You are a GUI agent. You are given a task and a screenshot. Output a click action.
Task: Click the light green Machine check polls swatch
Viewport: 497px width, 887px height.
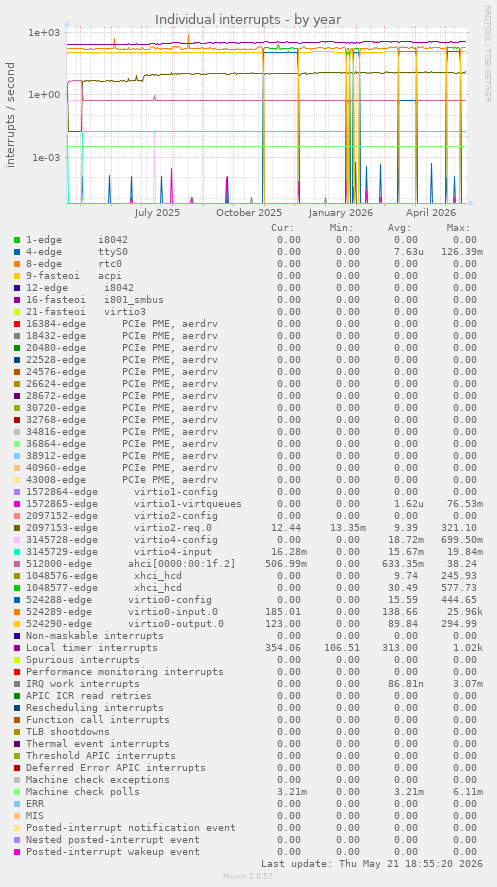pos(17,791)
